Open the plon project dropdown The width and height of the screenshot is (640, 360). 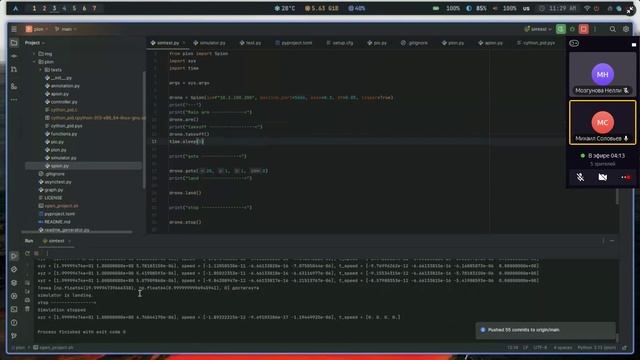click(37, 29)
